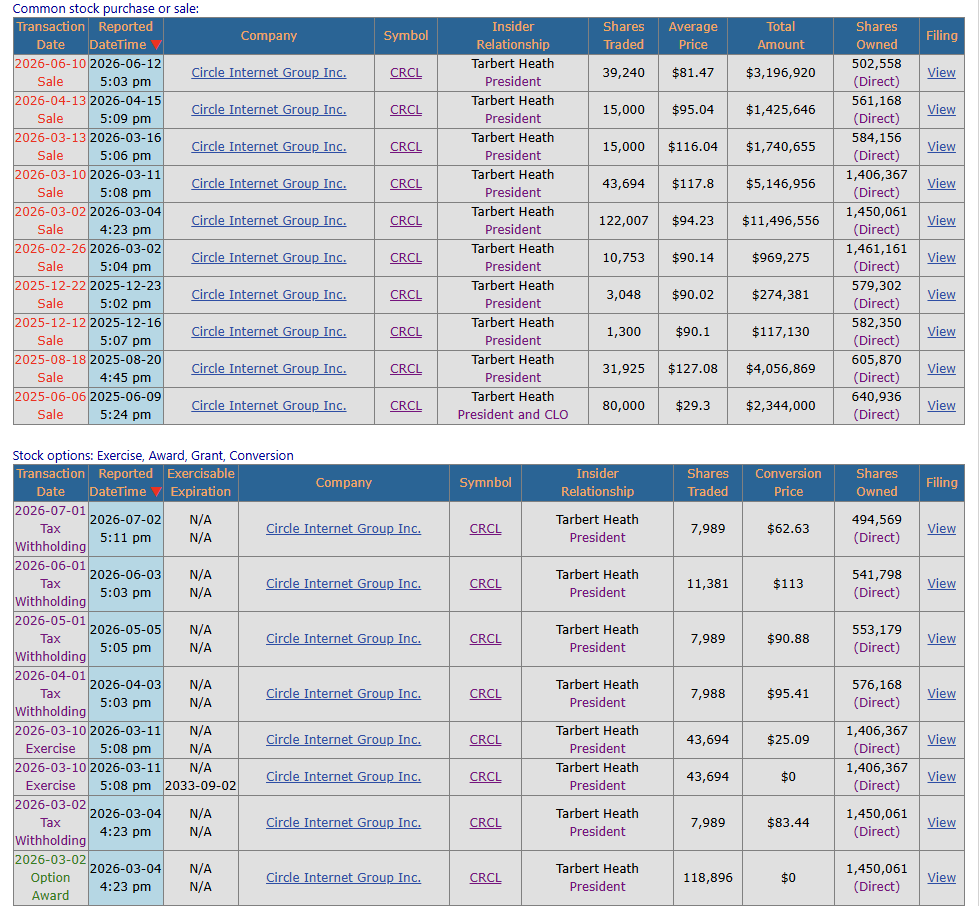This screenshot has width=980, height=906.
Task: Click the CRCL symbol in the 2026-03-13 sale row
Action: coord(406,146)
